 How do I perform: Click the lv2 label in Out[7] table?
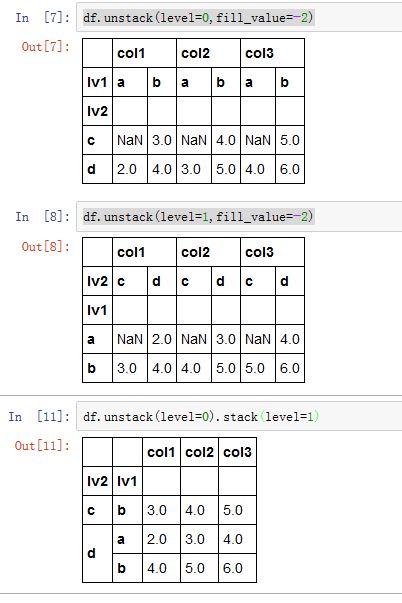(97, 111)
